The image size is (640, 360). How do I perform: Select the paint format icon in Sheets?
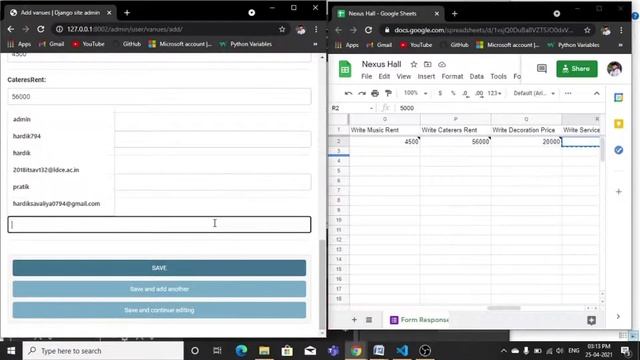[388, 93]
